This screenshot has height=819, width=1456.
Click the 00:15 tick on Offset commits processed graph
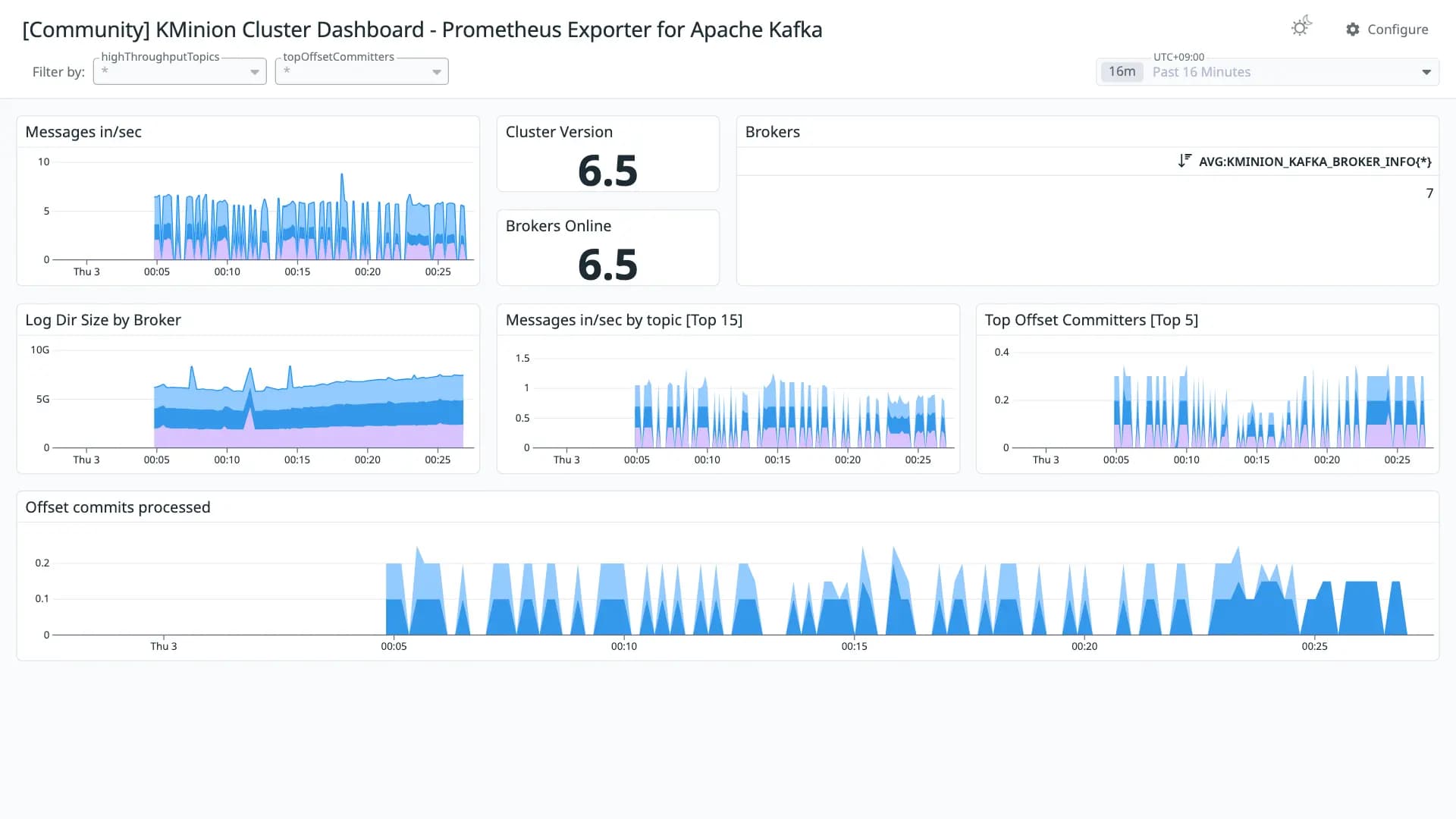(854, 646)
